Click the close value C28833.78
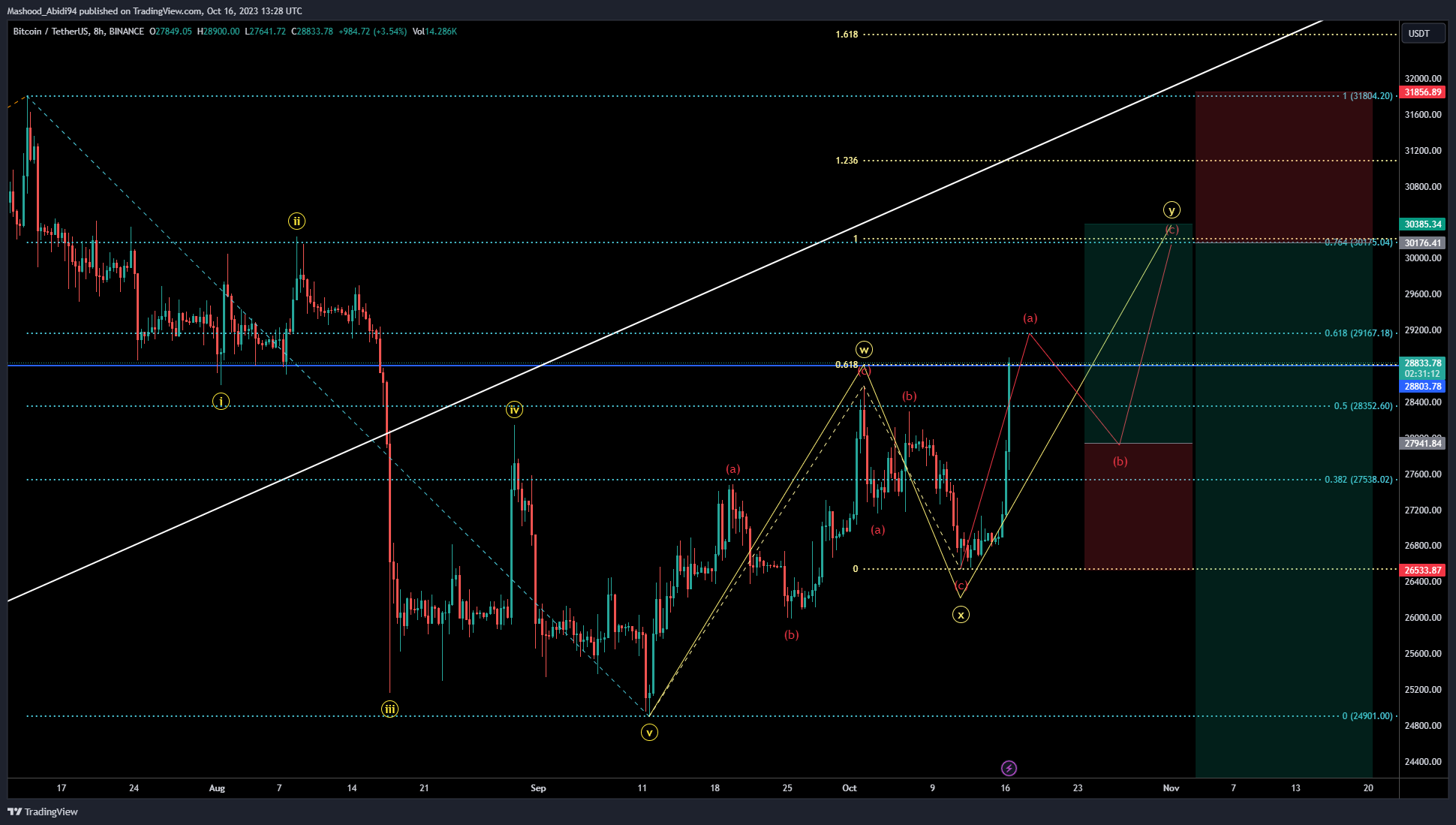 click(x=312, y=32)
